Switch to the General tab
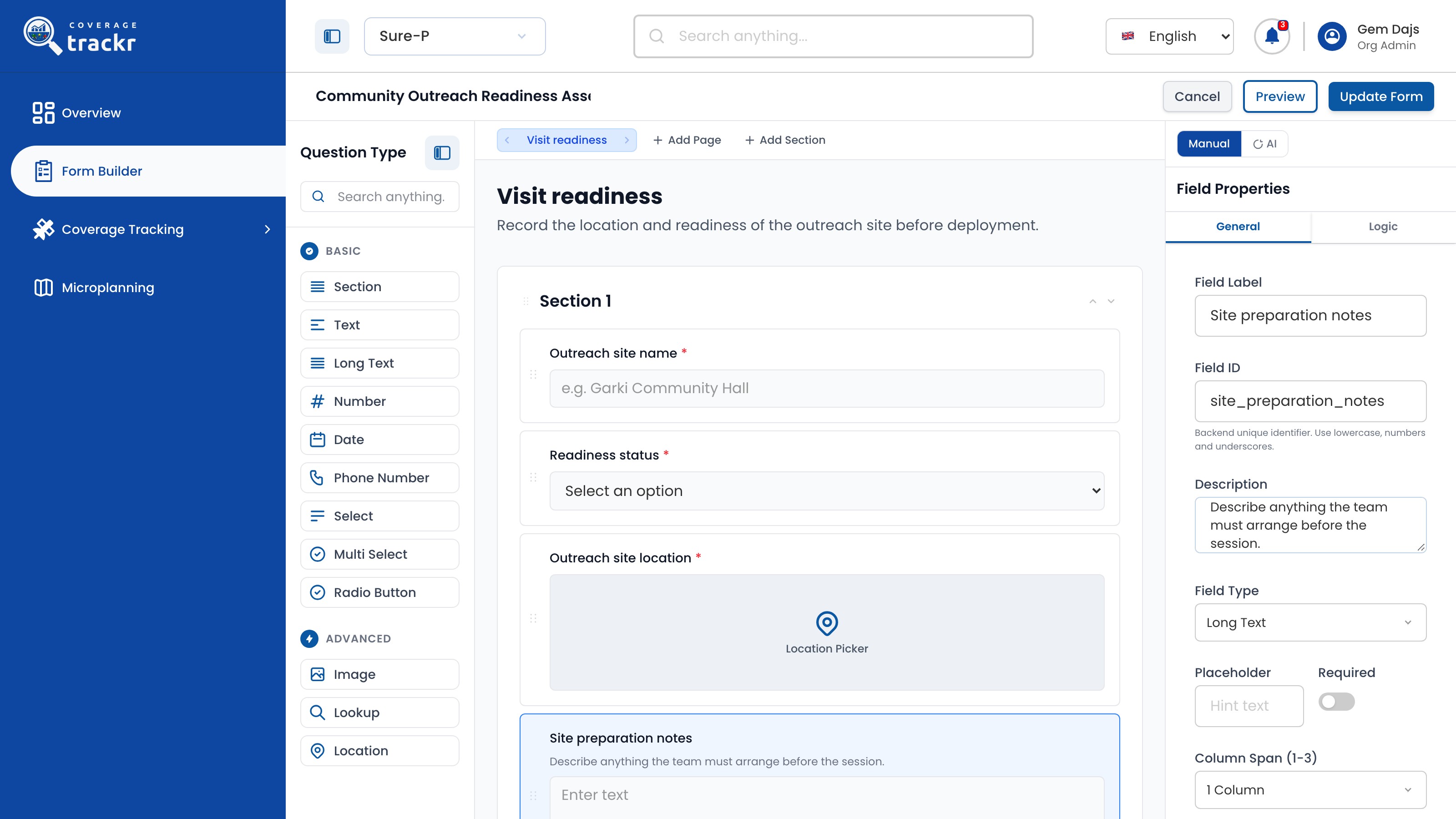 pos(1238,227)
